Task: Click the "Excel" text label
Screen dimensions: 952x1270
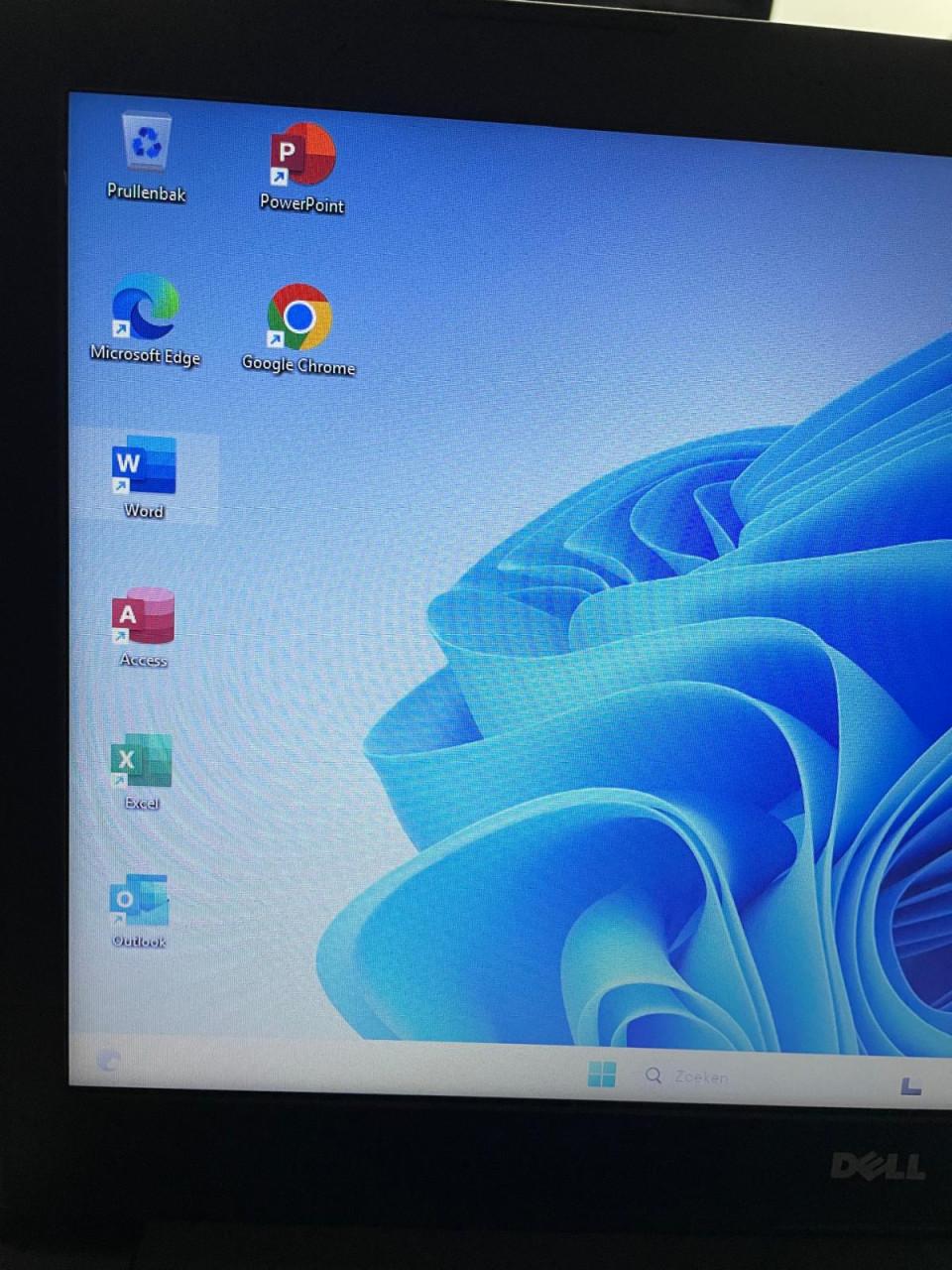Action: (x=142, y=803)
